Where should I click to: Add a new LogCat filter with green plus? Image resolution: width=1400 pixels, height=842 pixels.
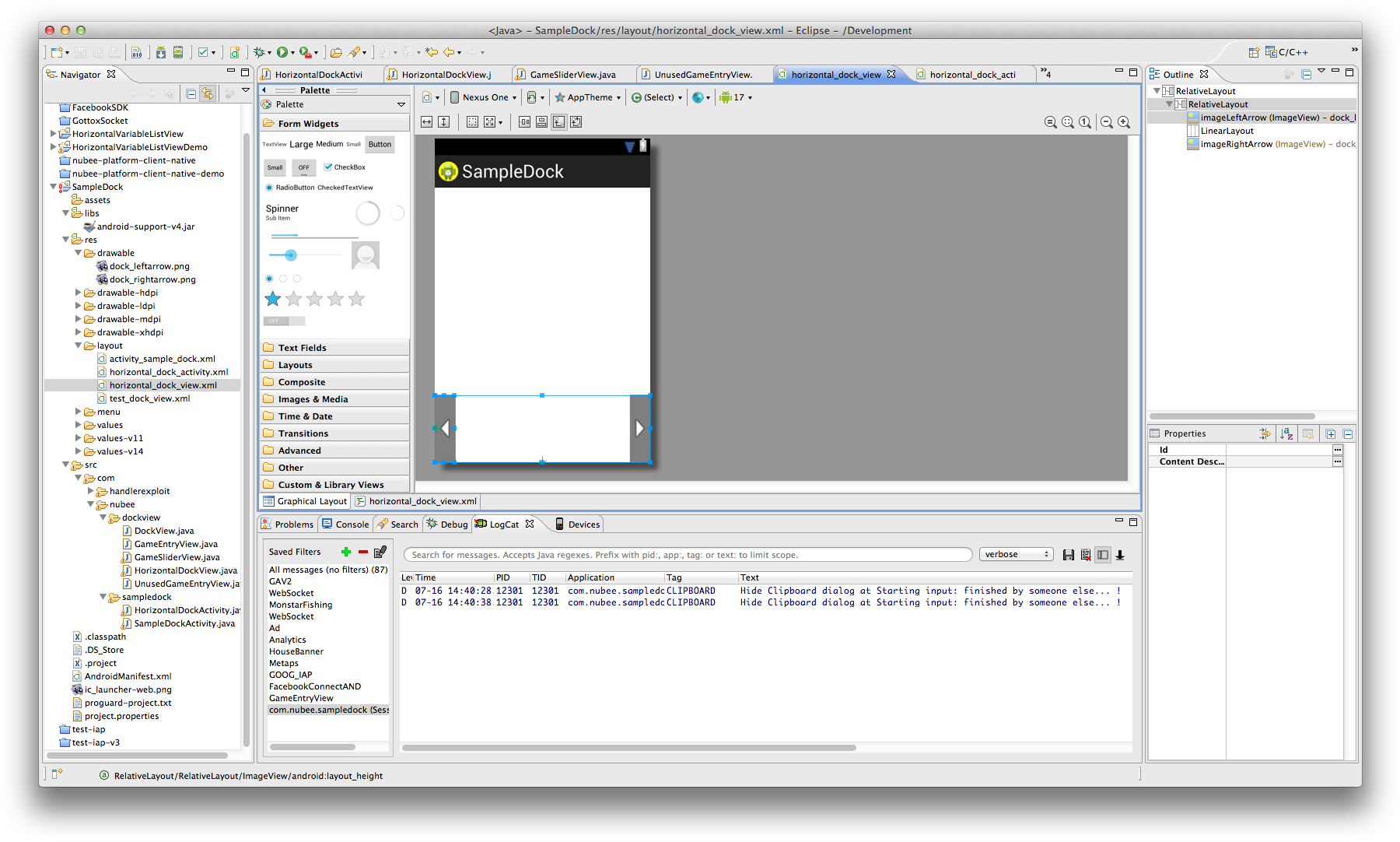point(346,552)
